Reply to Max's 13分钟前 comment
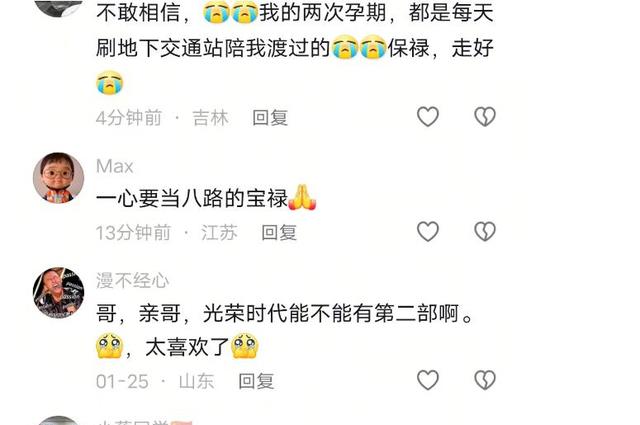 click(x=279, y=233)
